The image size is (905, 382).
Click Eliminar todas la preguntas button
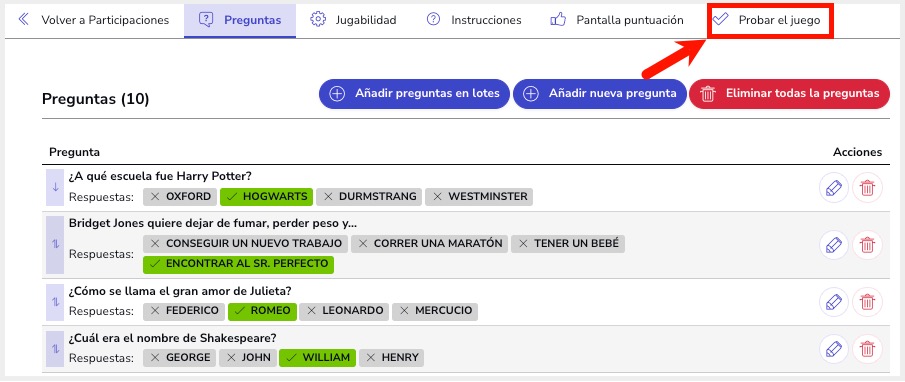[x=789, y=93]
